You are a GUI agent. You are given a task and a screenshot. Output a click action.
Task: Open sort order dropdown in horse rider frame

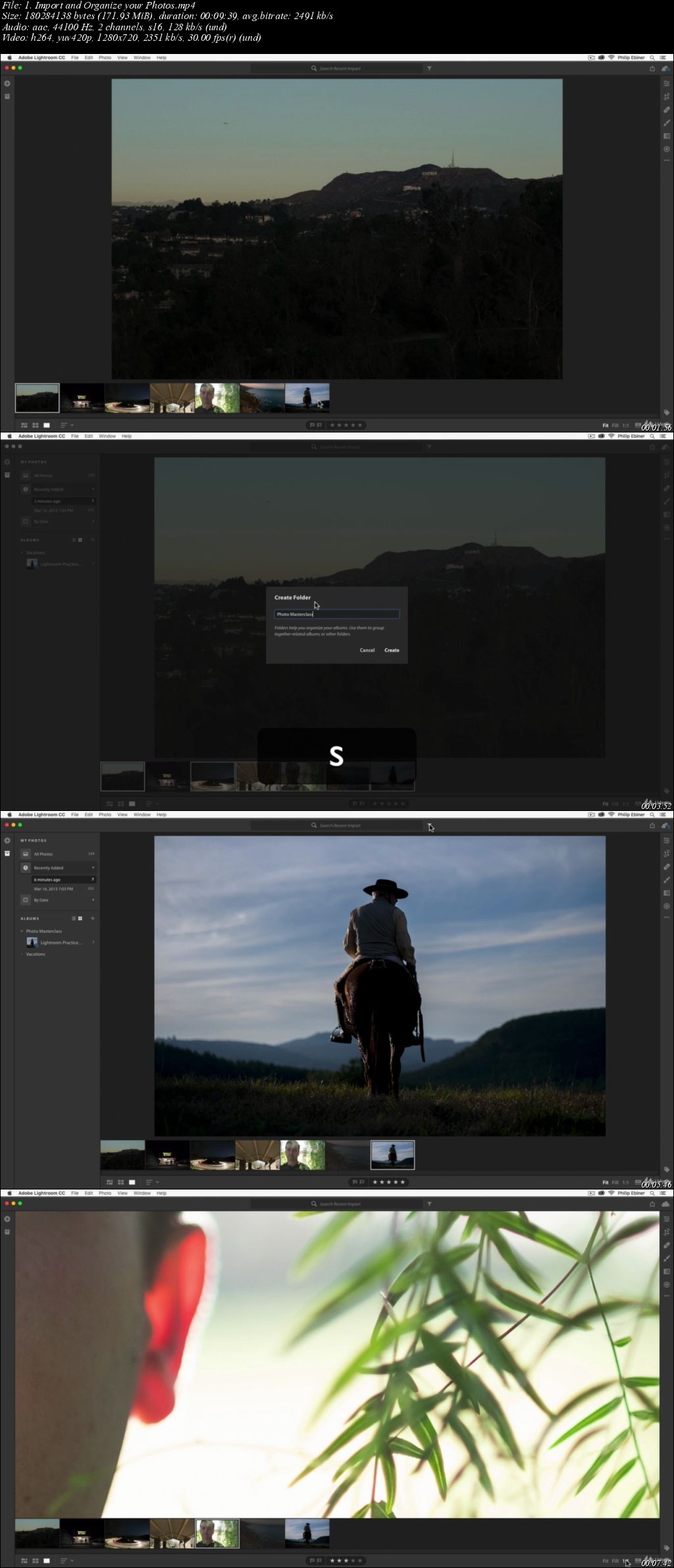152,1182
